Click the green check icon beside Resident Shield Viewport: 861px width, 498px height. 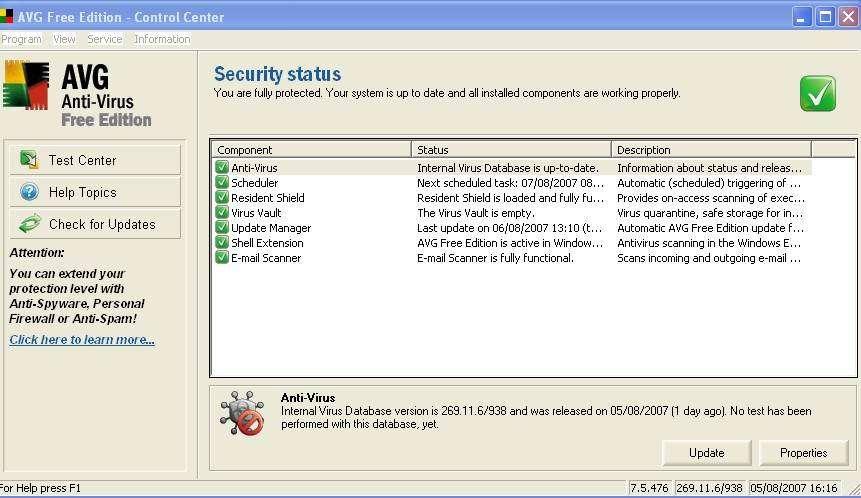click(222, 198)
